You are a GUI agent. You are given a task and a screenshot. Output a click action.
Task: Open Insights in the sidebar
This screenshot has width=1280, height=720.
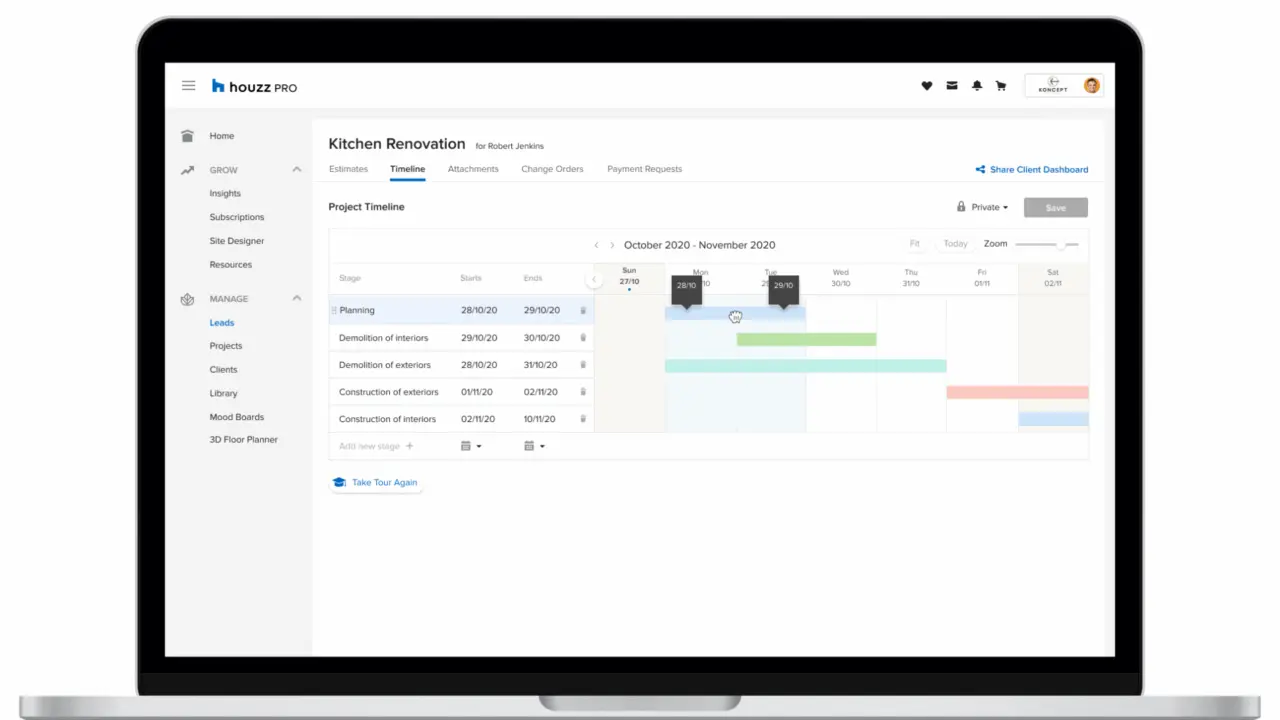coord(225,194)
